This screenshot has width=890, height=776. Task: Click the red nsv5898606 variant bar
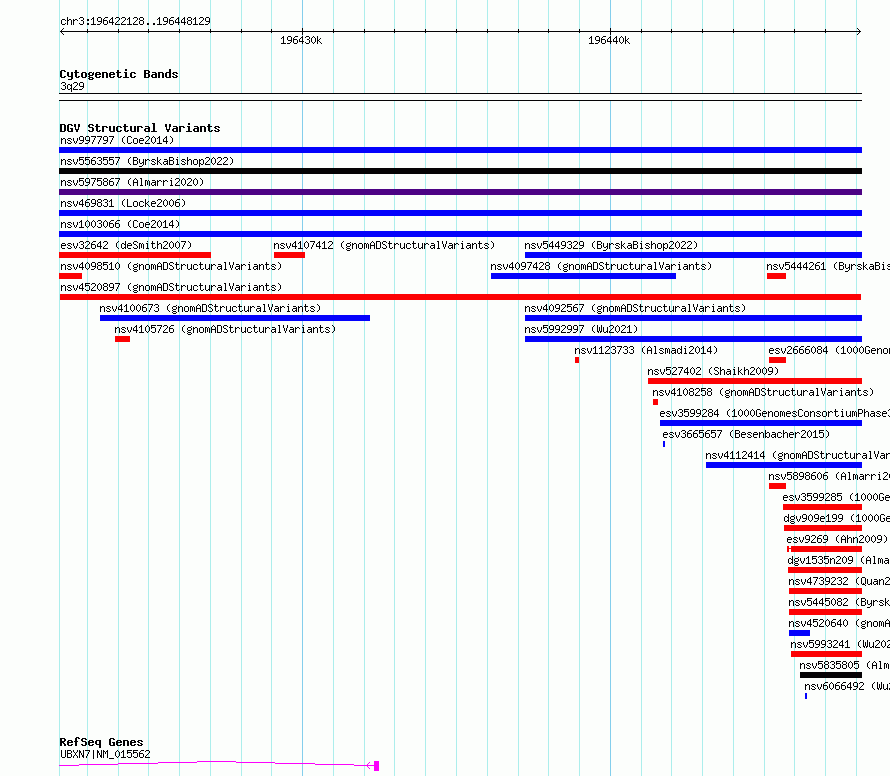click(x=778, y=486)
